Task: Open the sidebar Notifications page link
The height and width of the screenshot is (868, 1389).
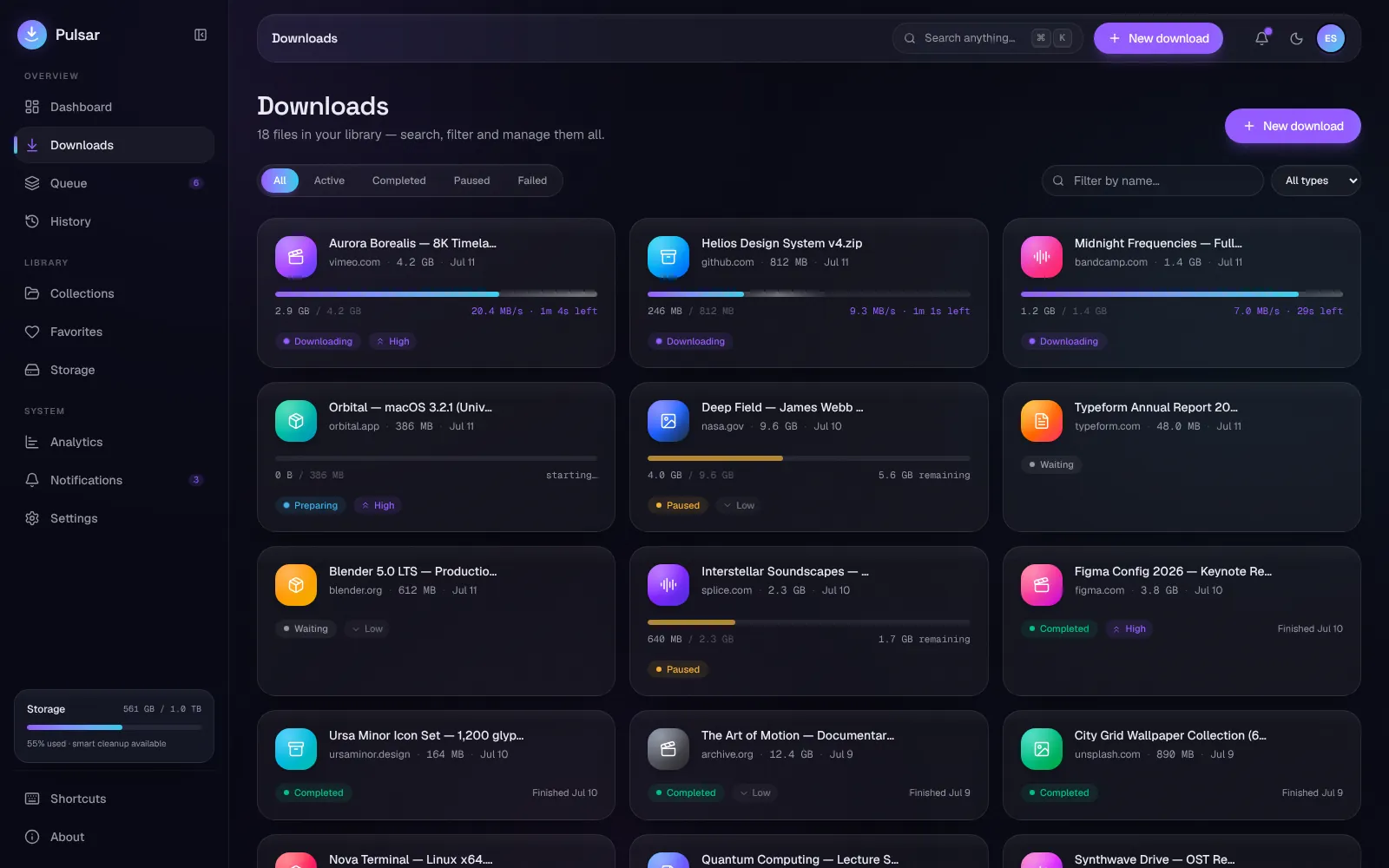Action: point(114,480)
